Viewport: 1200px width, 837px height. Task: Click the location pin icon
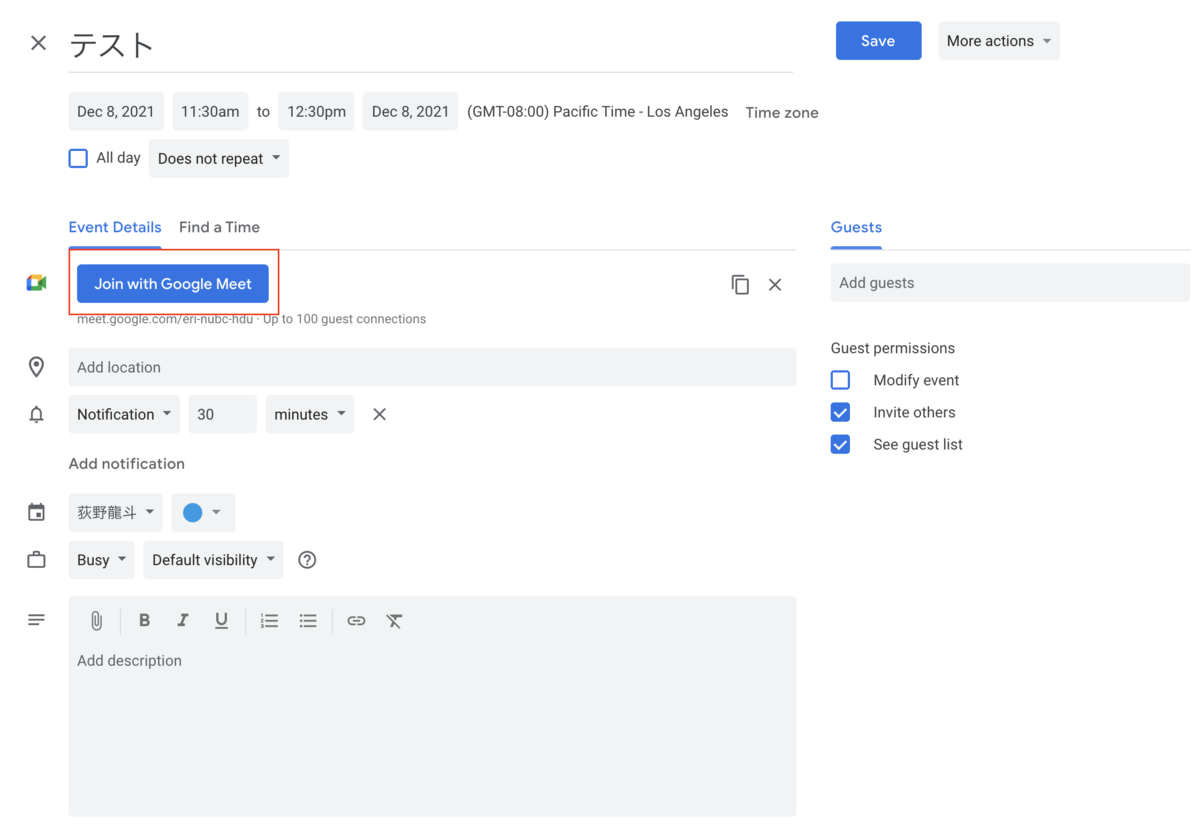click(x=36, y=367)
